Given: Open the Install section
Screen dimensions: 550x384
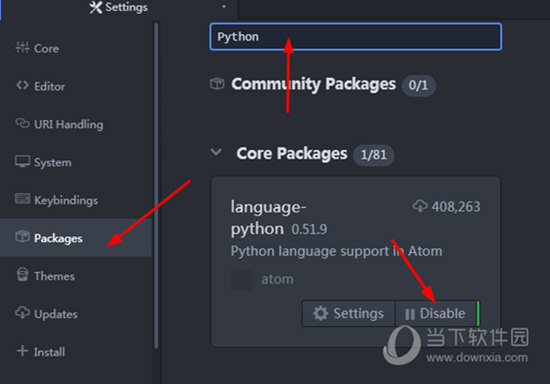Looking at the screenshot, I should (x=75, y=351).
